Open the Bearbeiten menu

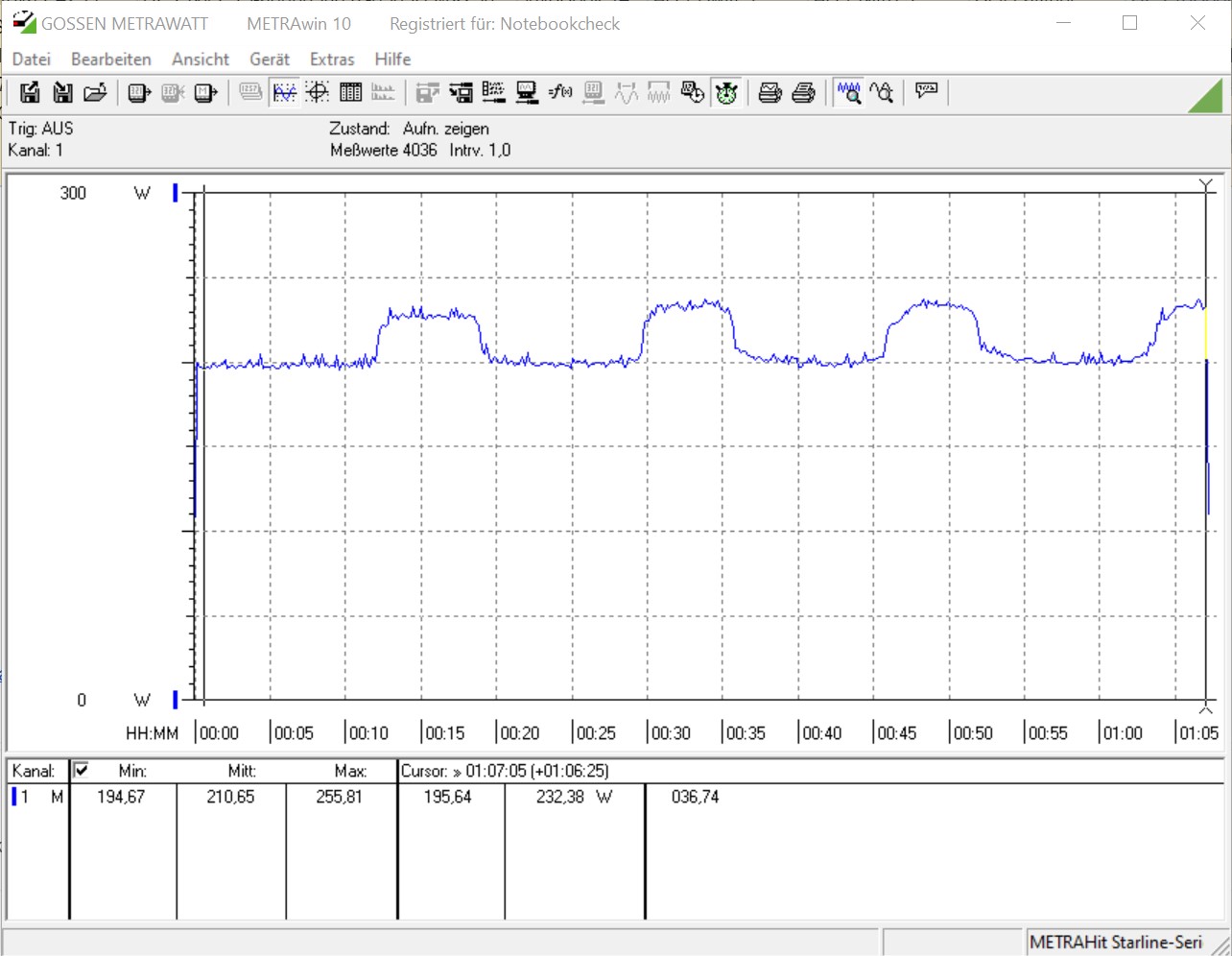[111, 59]
